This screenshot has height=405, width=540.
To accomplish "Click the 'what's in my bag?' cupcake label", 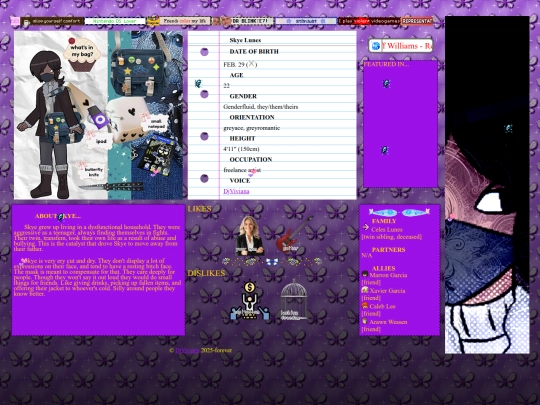I will tap(82, 55).
